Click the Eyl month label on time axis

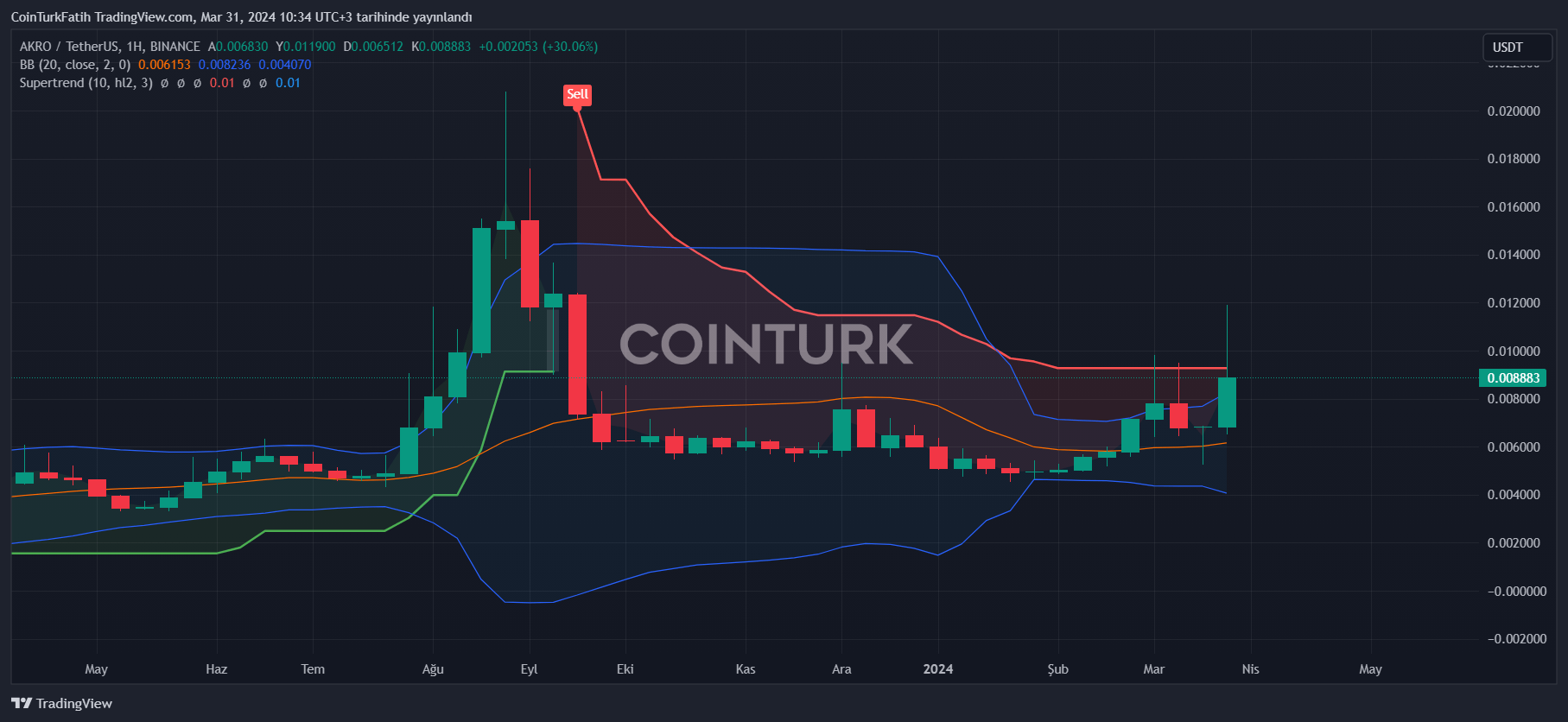(529, 669)
